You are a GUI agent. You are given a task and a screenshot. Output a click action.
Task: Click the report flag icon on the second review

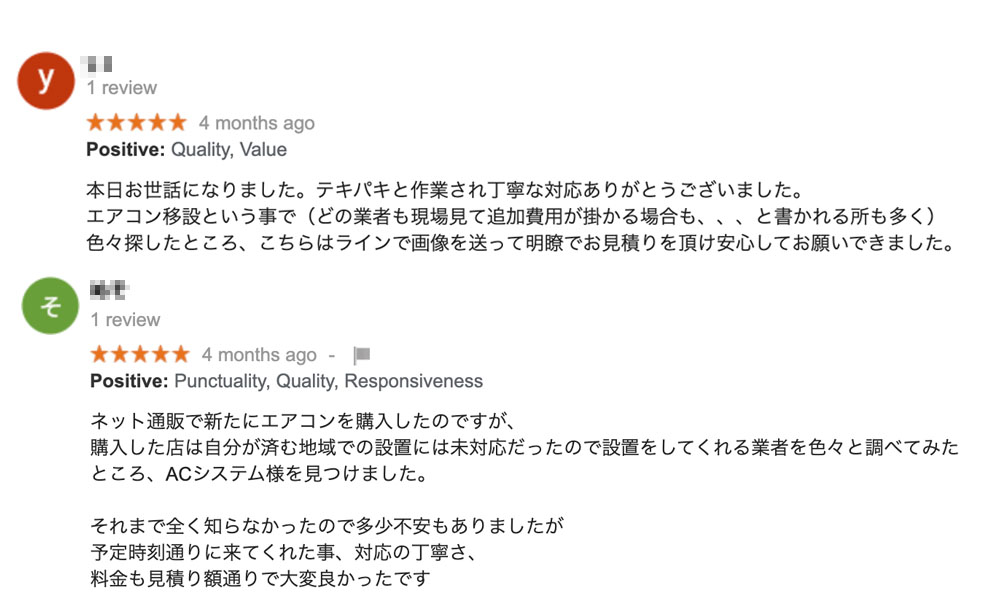pos(363,354)
